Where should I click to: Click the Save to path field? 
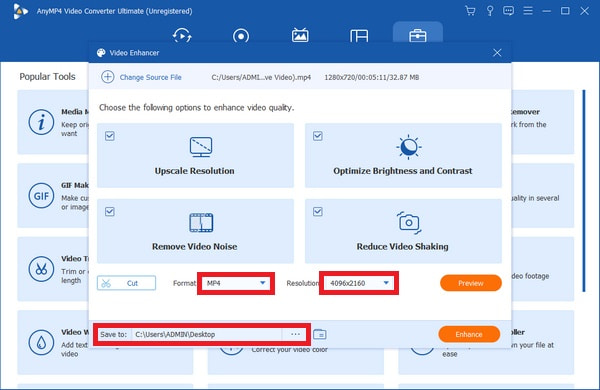[207, 335]
